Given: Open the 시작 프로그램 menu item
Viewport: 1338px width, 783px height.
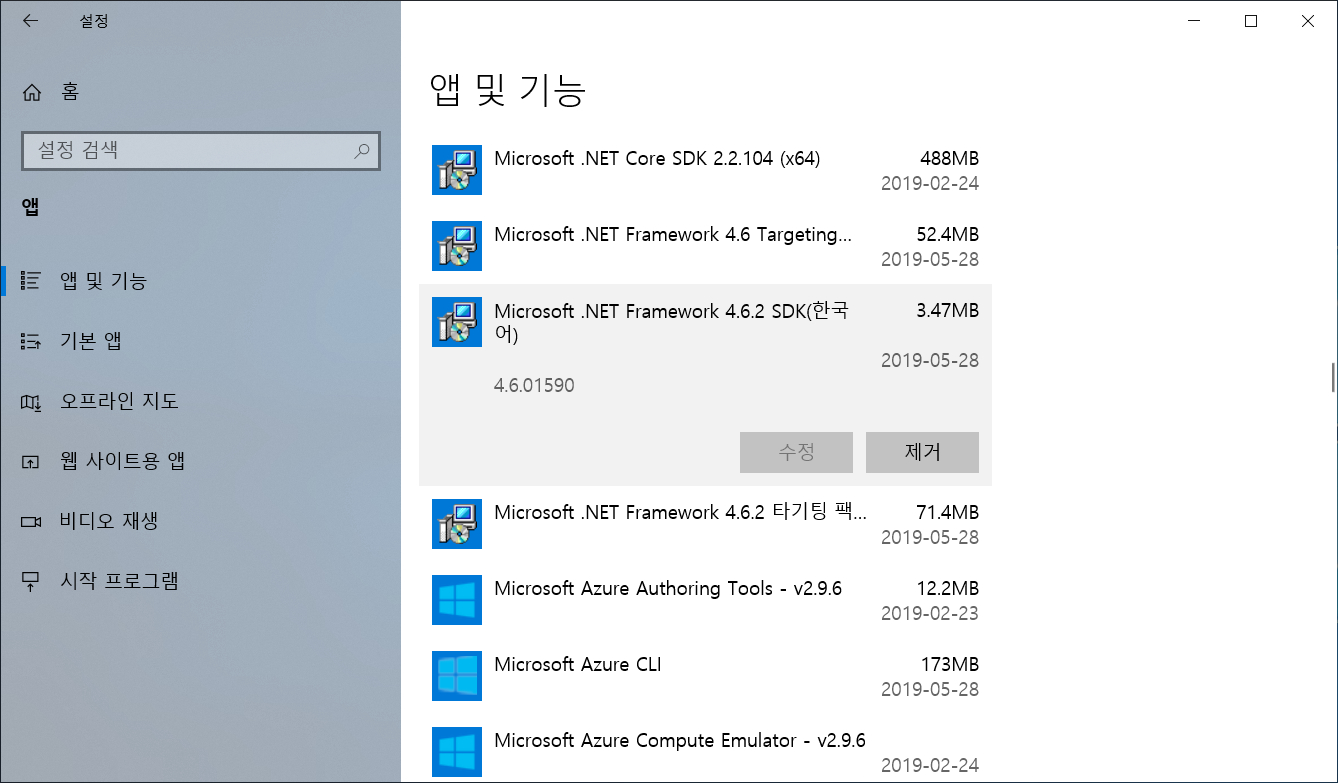Looking at the screenshot, I should 200,581.
